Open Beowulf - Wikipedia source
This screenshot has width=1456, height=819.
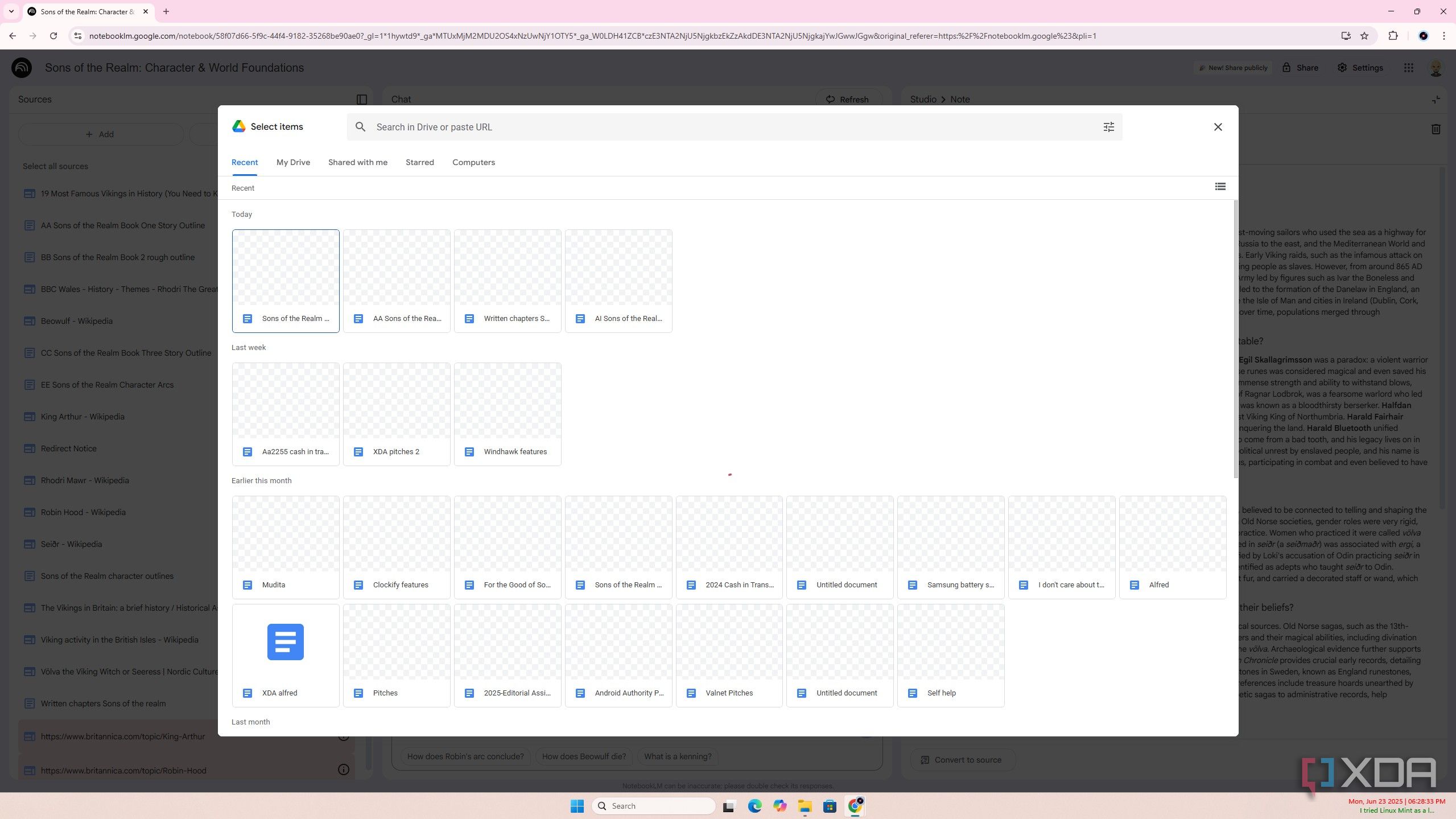(76, 321)
